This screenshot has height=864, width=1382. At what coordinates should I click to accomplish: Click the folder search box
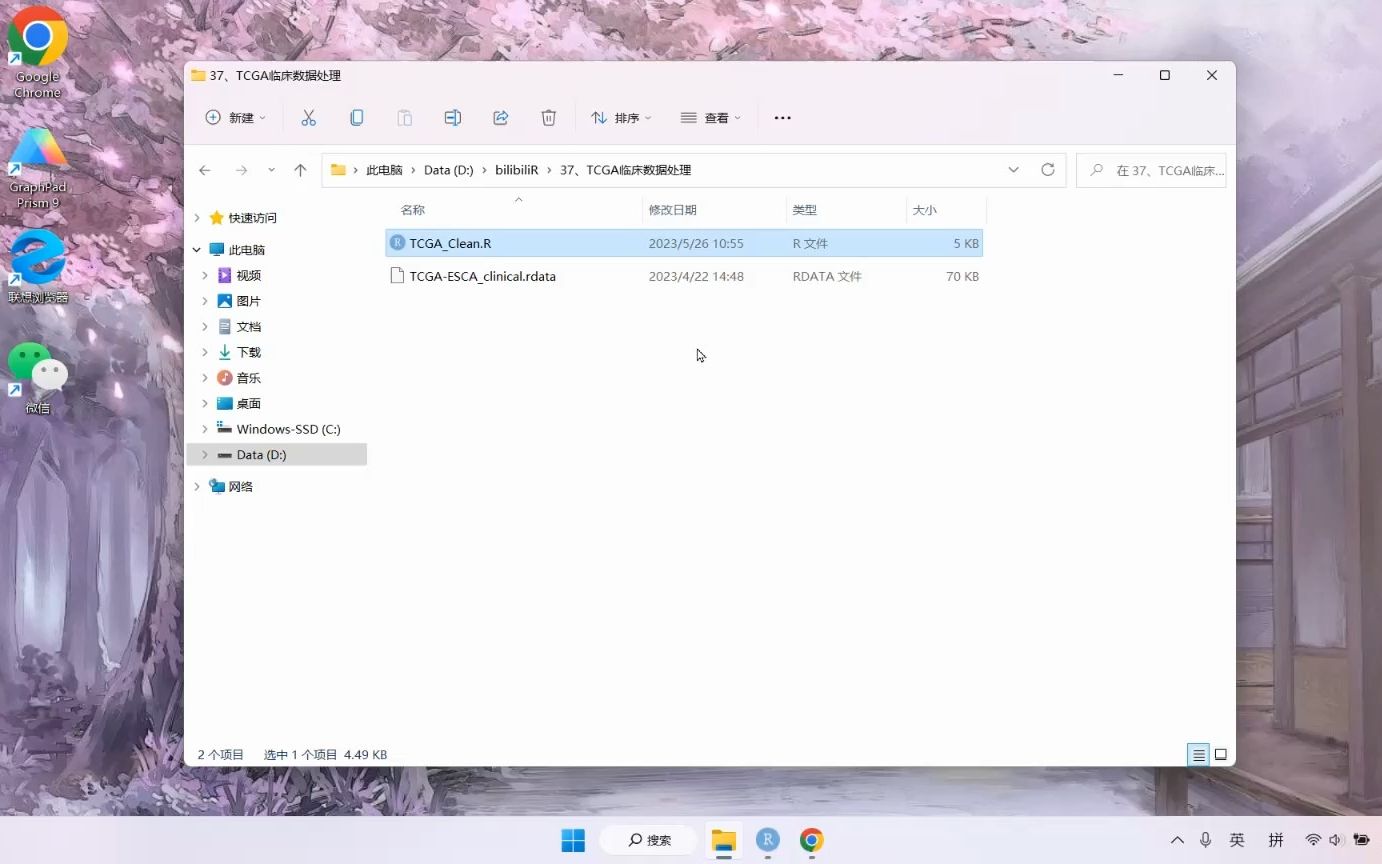(1151, 170)
